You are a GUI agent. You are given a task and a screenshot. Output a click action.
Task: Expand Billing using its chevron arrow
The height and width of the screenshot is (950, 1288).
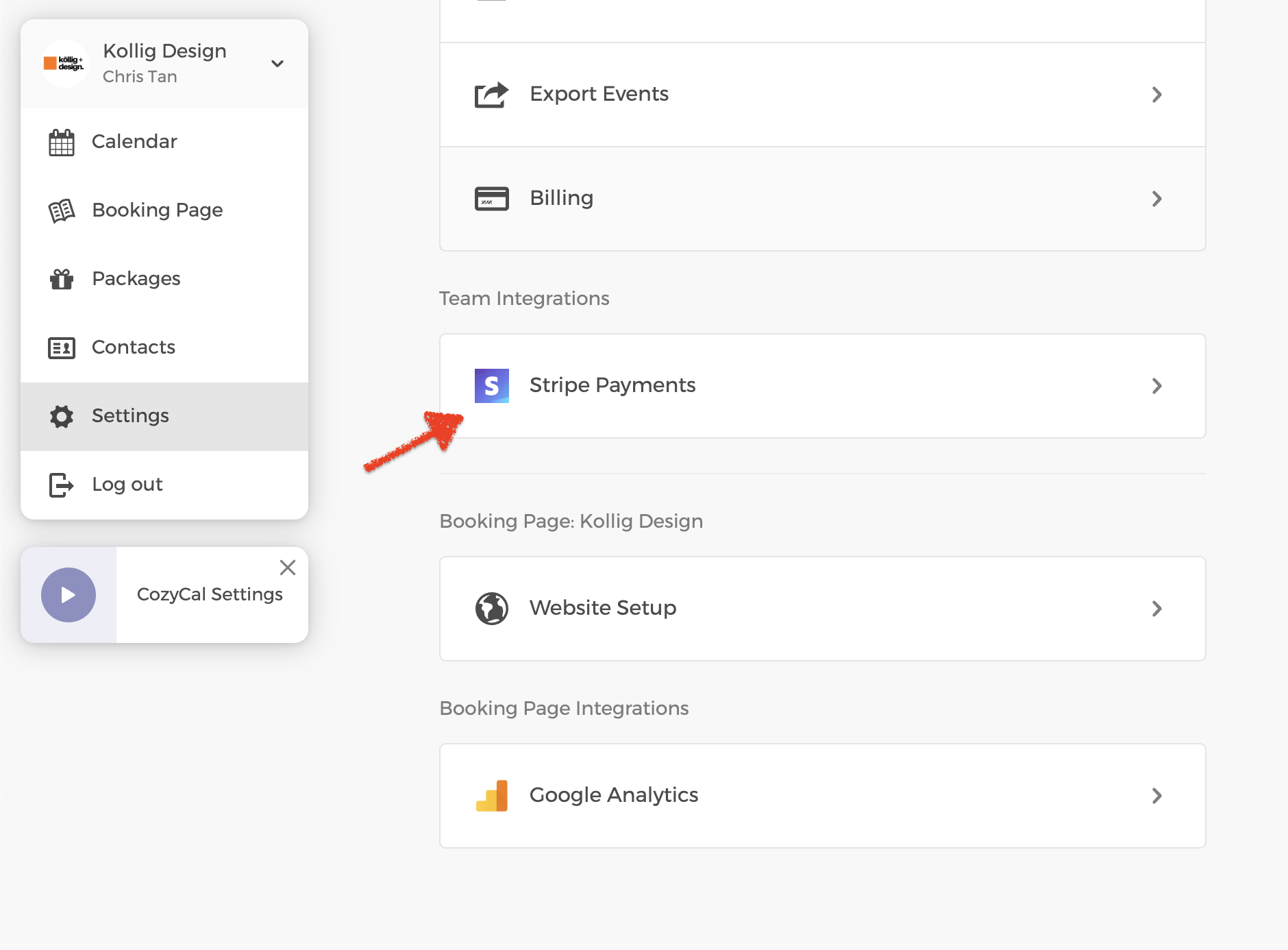[1157, 199]
